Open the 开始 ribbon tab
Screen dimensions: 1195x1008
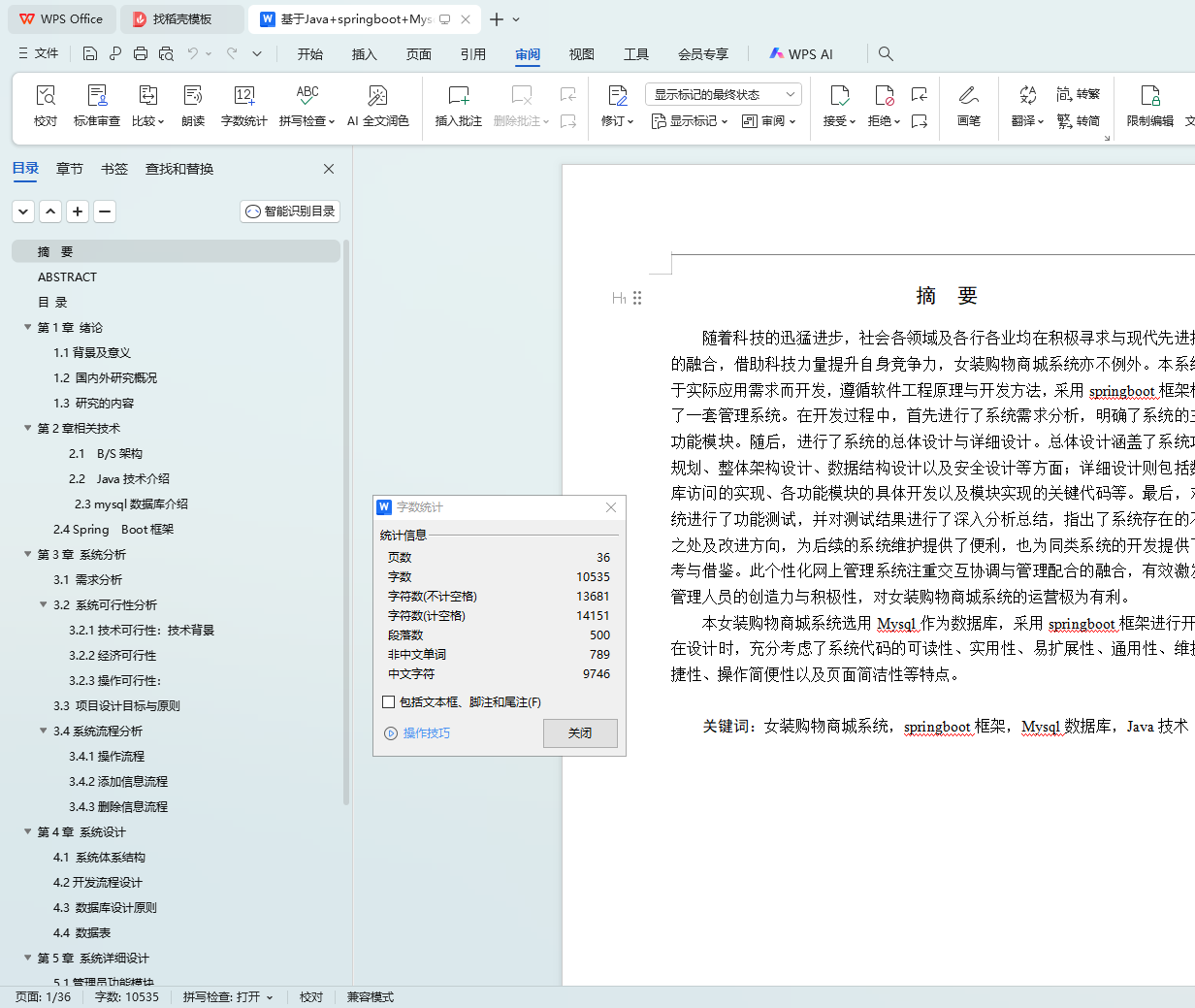coord(310,54)
